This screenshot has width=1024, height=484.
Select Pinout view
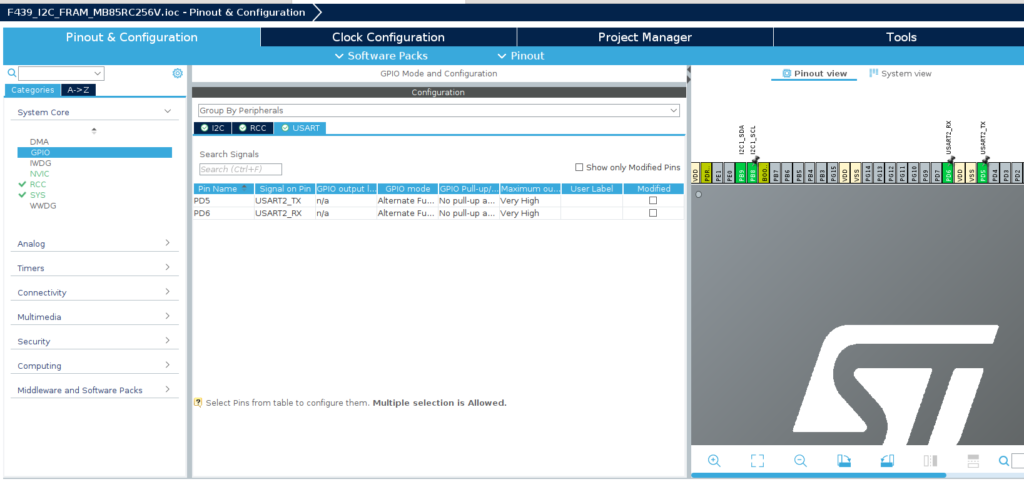(x=814, y=73)
